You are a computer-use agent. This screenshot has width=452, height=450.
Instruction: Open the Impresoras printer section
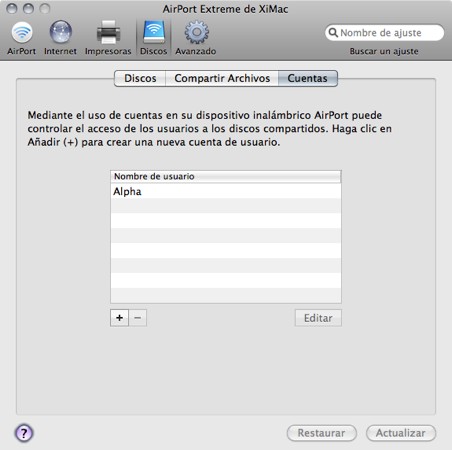click(108, 37)
